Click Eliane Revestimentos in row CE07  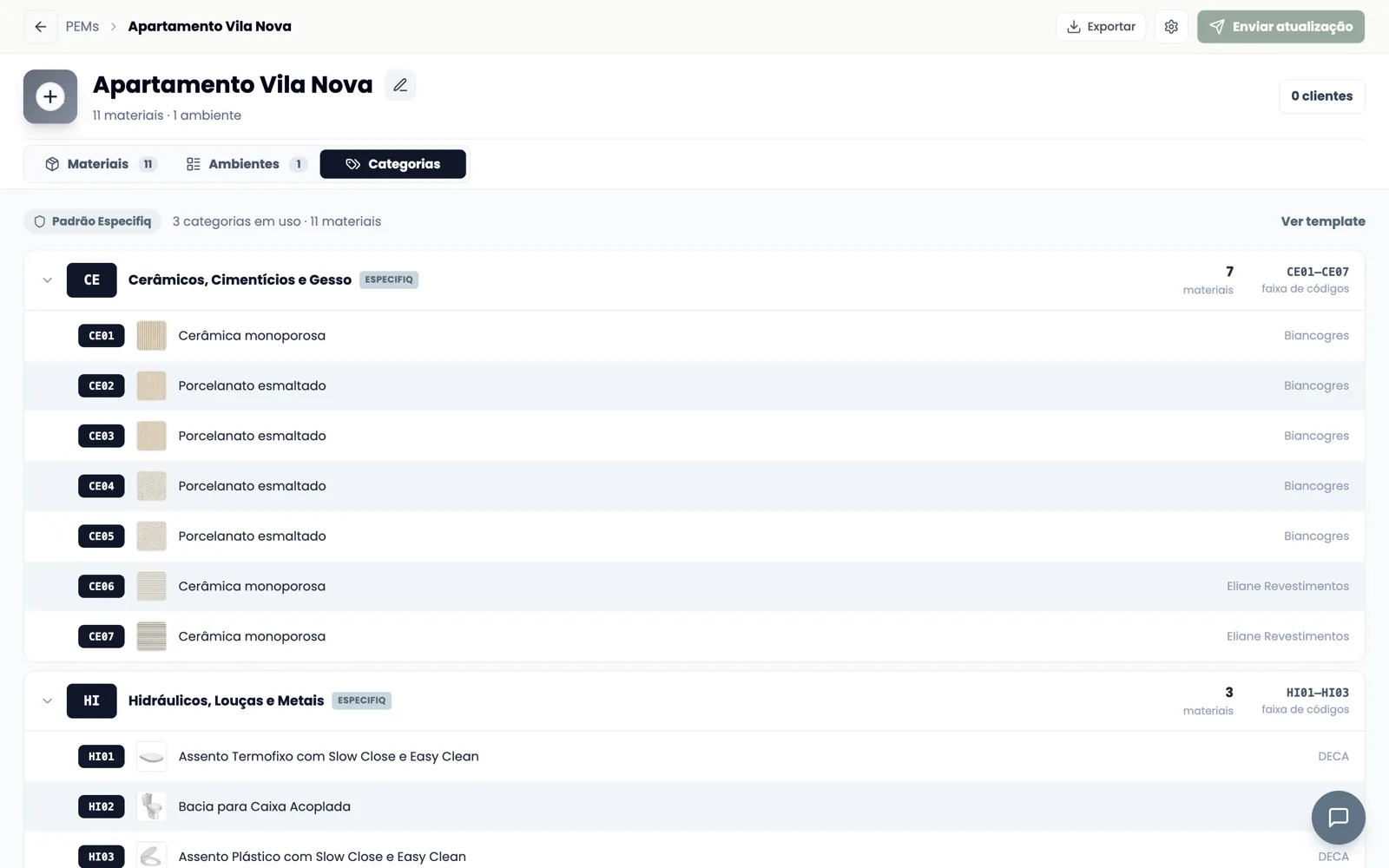(1287, 636)
